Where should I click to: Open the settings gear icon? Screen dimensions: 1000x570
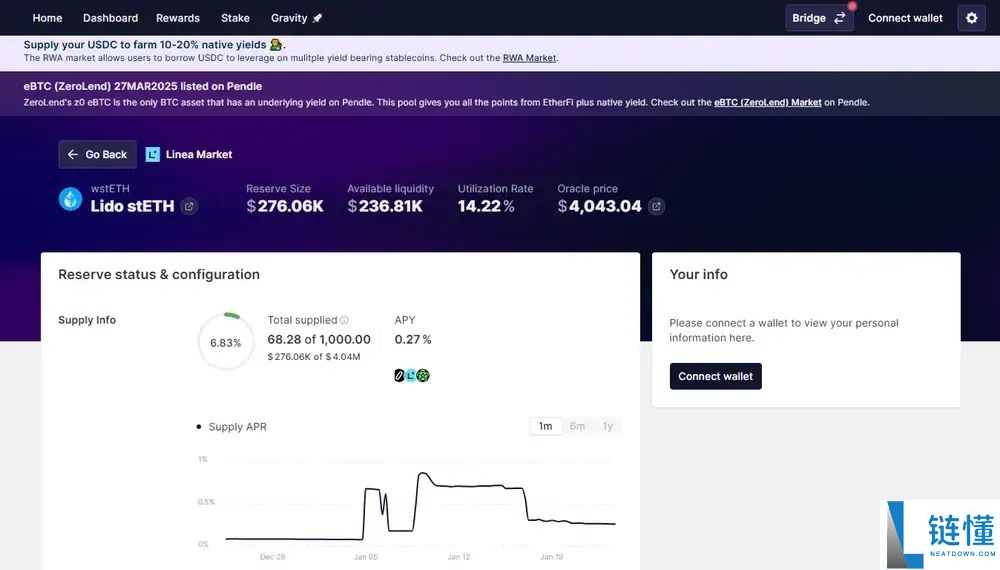point(971,18)
